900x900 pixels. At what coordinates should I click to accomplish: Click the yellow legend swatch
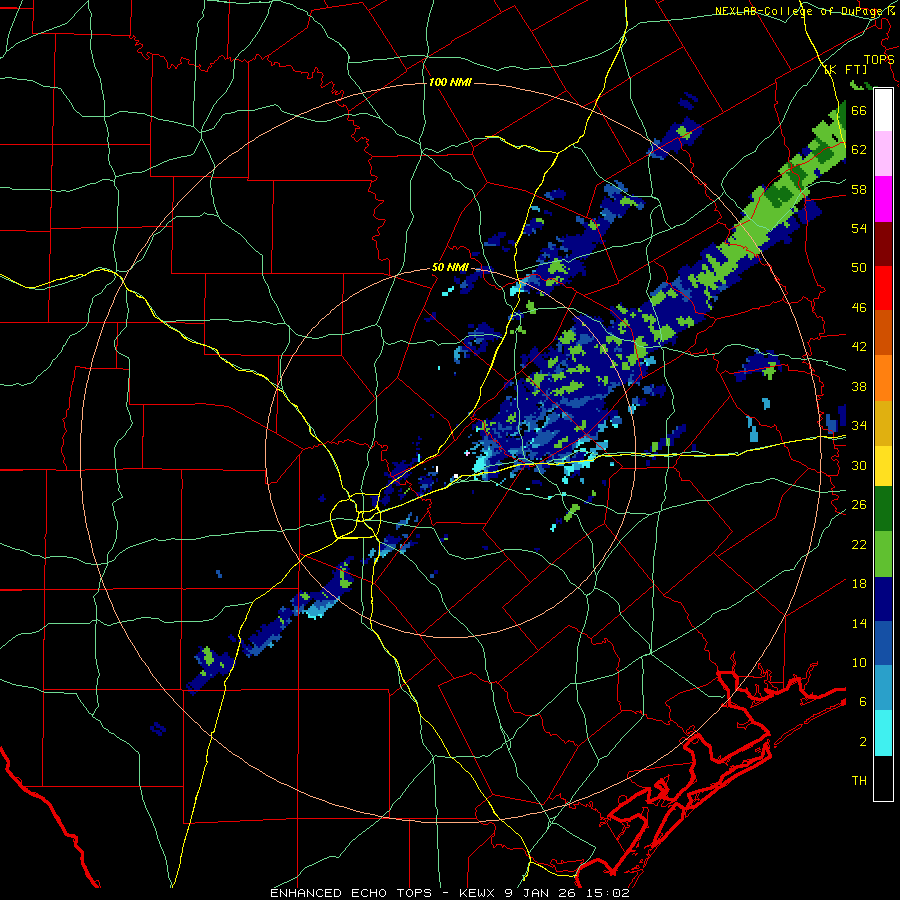(883, 465)
